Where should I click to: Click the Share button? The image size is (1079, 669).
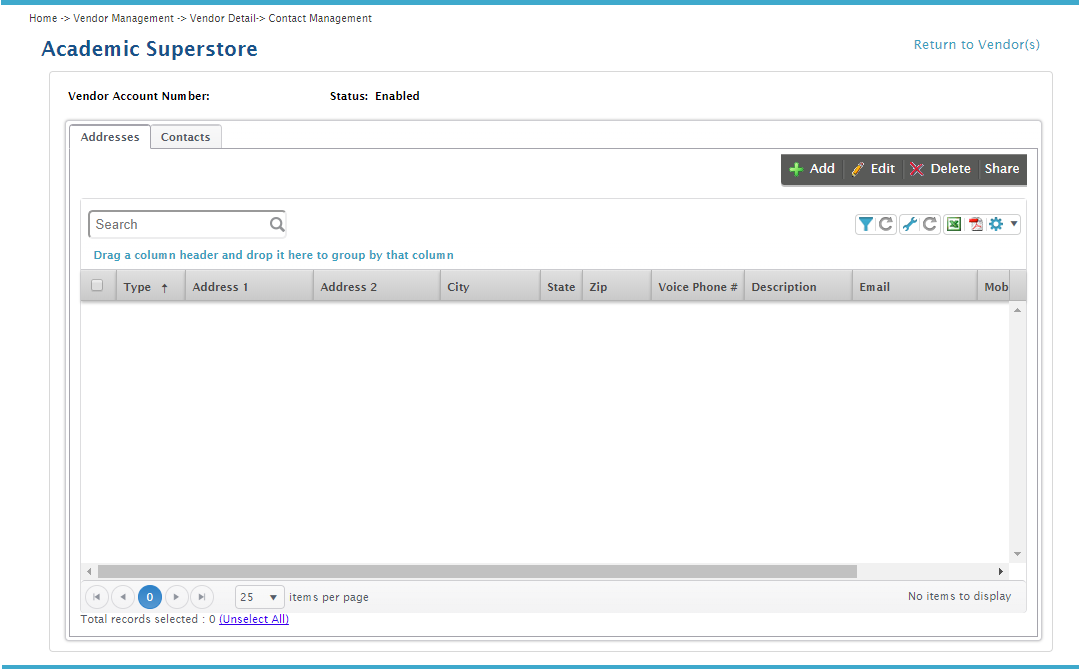coord(1002,169)
